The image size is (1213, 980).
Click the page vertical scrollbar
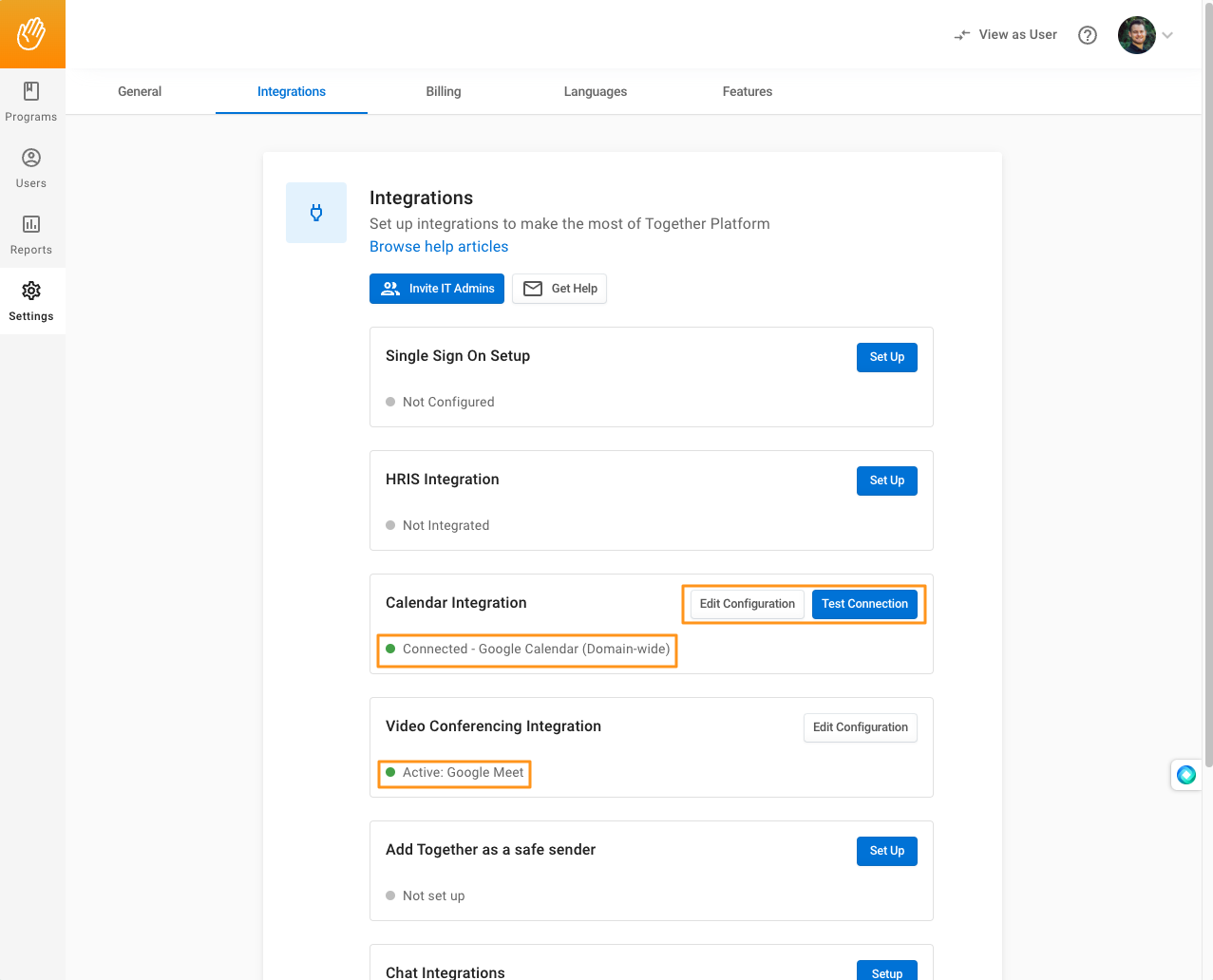click(x=1208, y=385)
